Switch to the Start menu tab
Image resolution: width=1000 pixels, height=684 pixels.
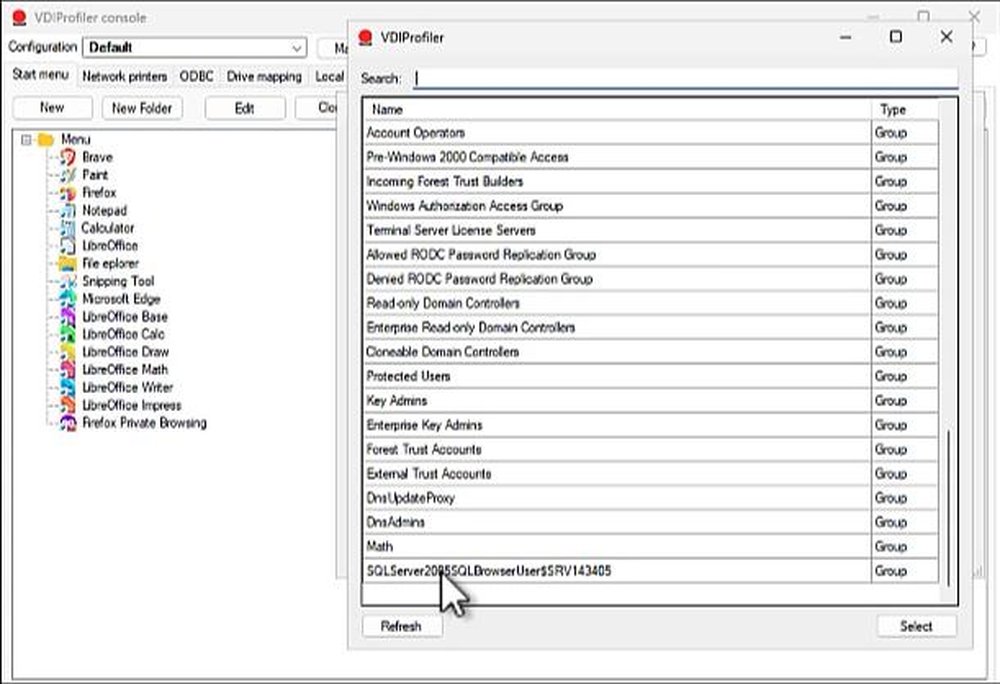tap(41, 75)
